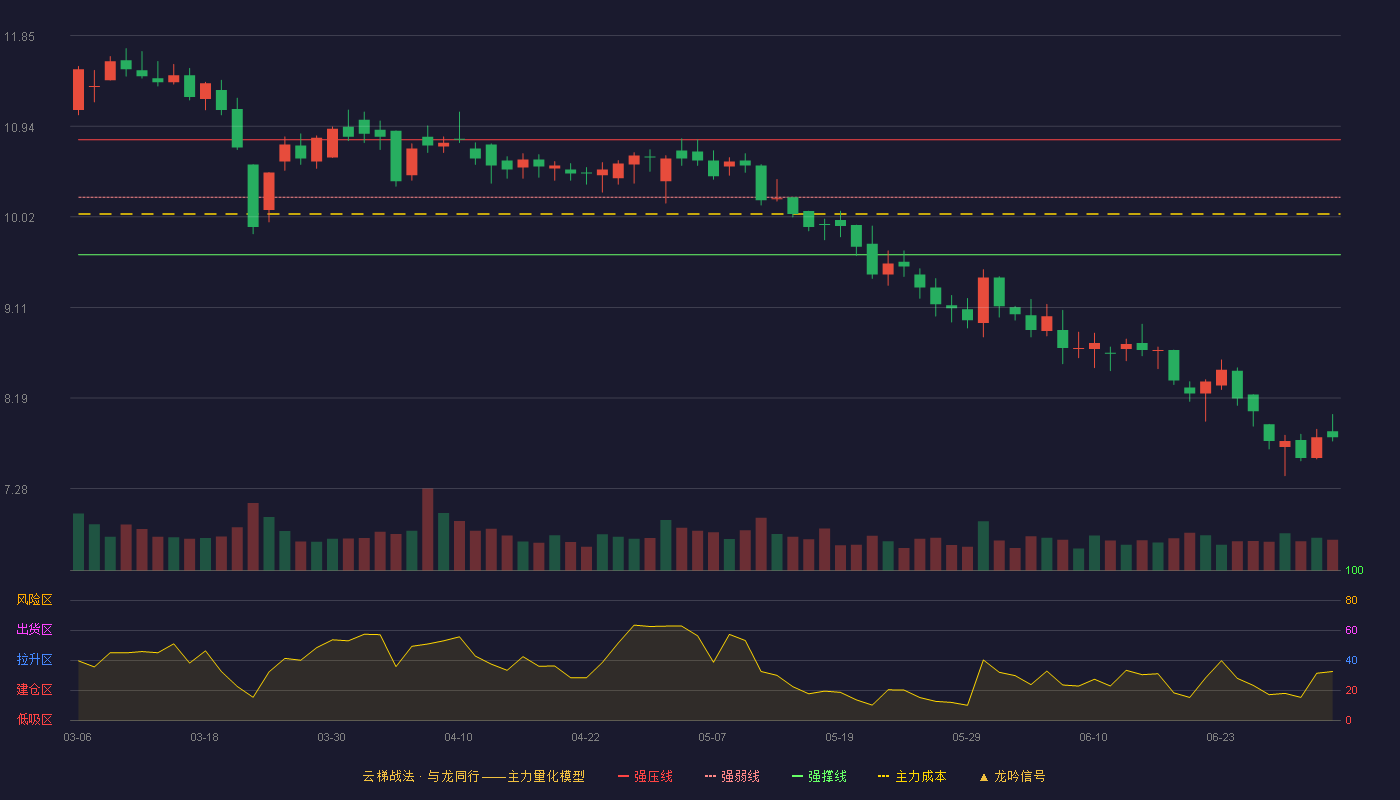
Task: Click the chart title 云梯战法 · 与龙同行
Action: [x=422, y=776]
